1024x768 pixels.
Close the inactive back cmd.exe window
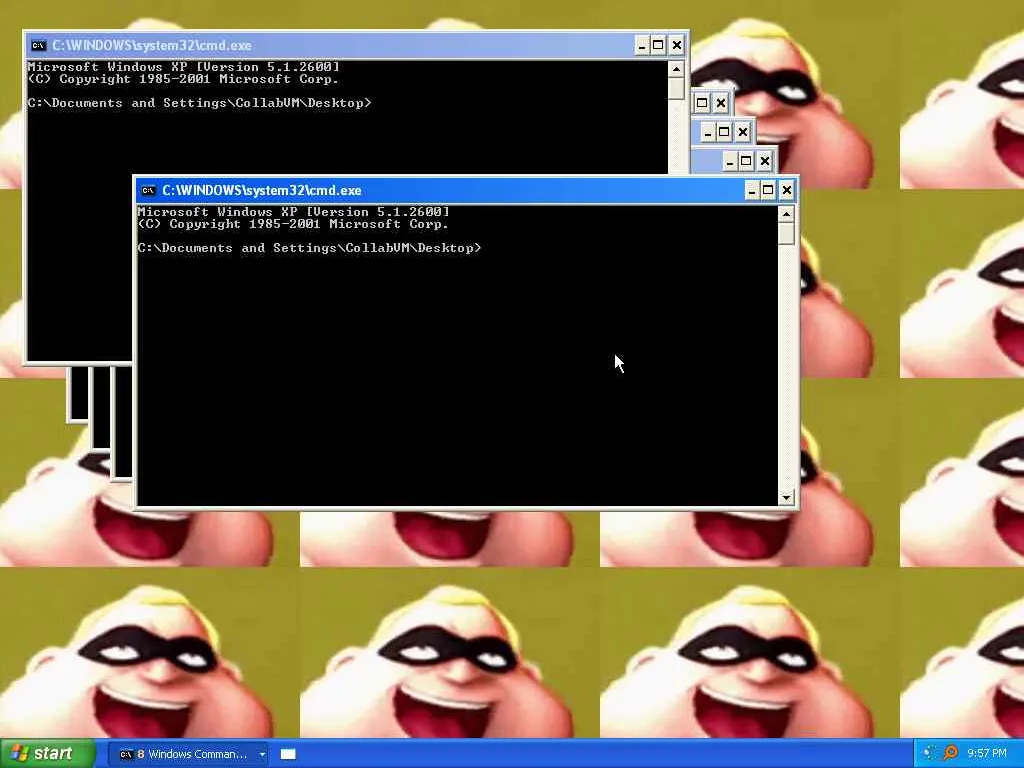tap(677, 46)
